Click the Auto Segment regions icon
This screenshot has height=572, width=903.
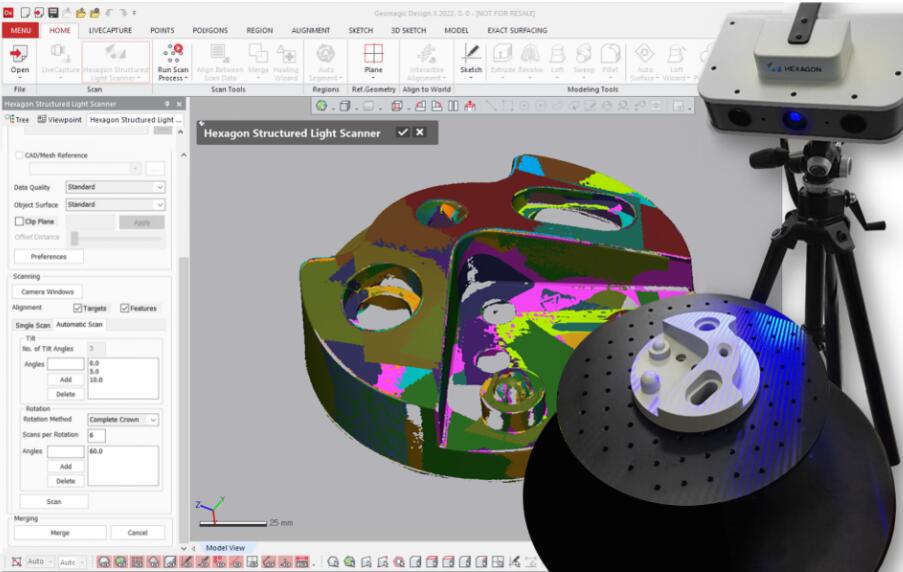pyautogui.click(x=326, y=54)
